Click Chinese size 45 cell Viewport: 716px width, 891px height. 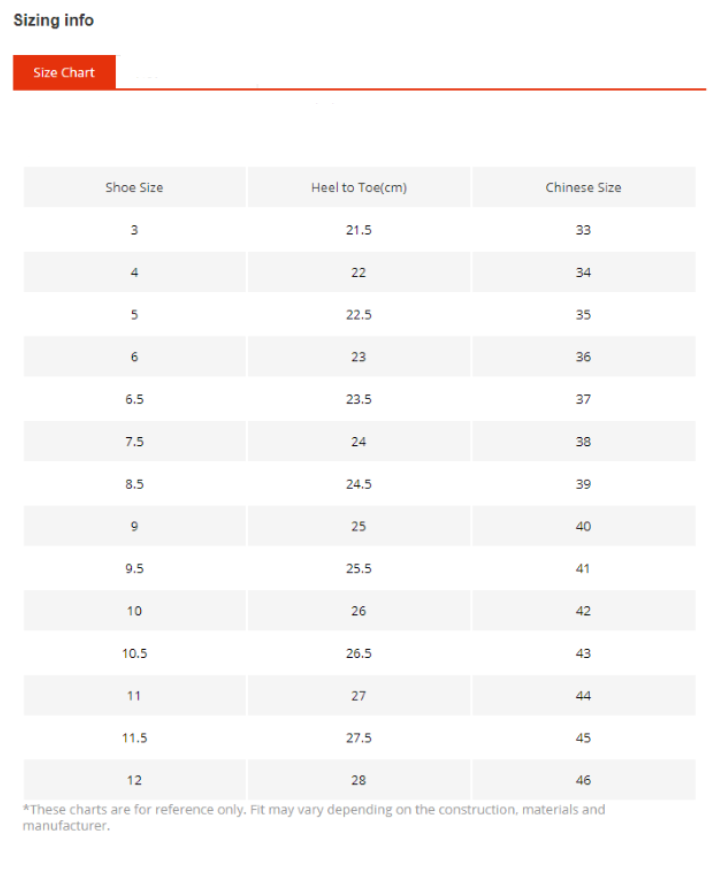584,738
